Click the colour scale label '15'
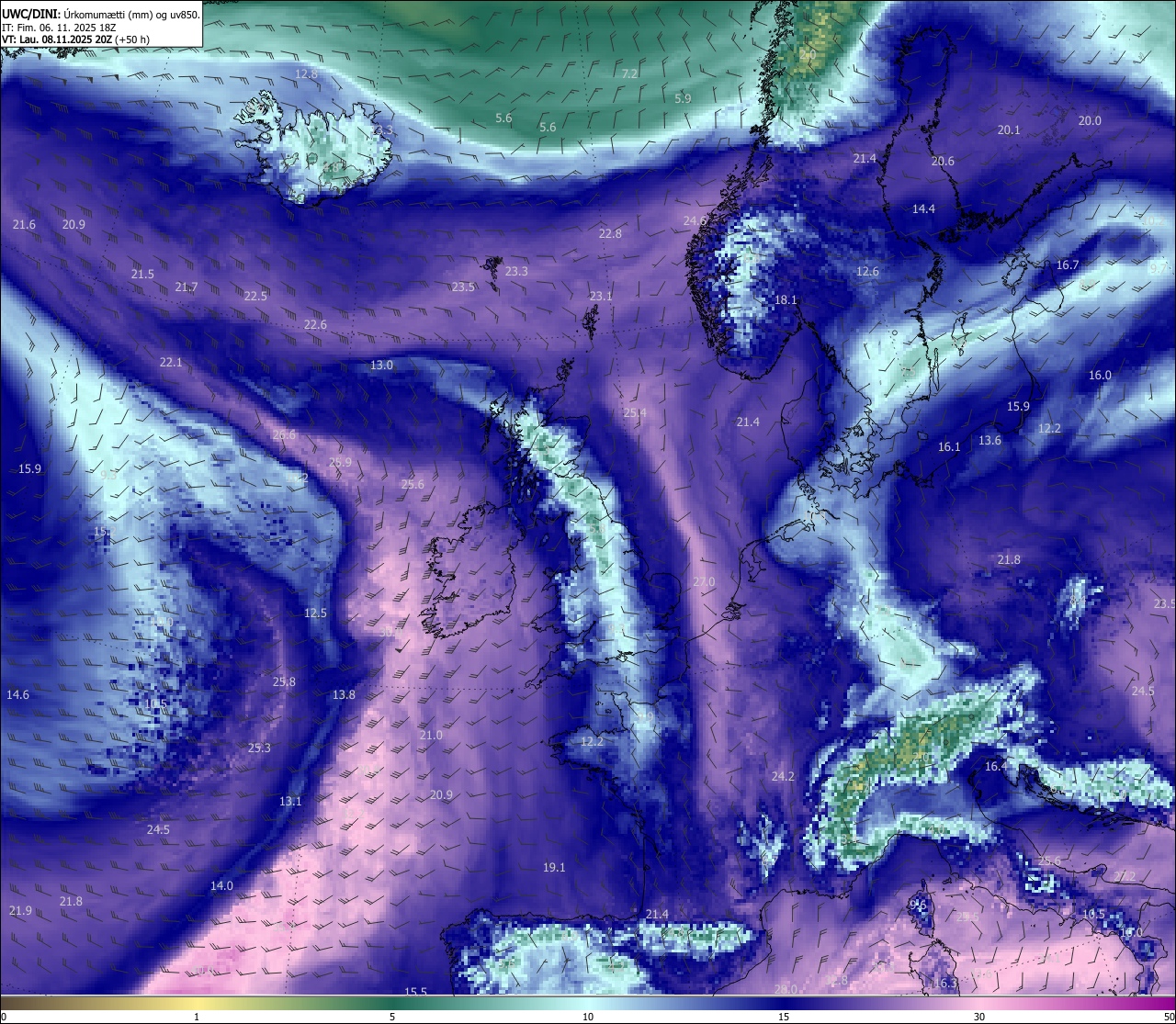The width and height of the screenshot is (1176, 1024). coord(784,1017)
